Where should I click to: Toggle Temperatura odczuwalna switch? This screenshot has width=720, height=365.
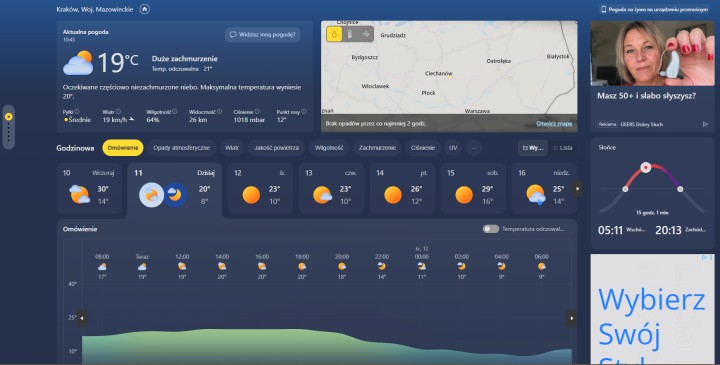pyautogui.click(x=490, y=229)
